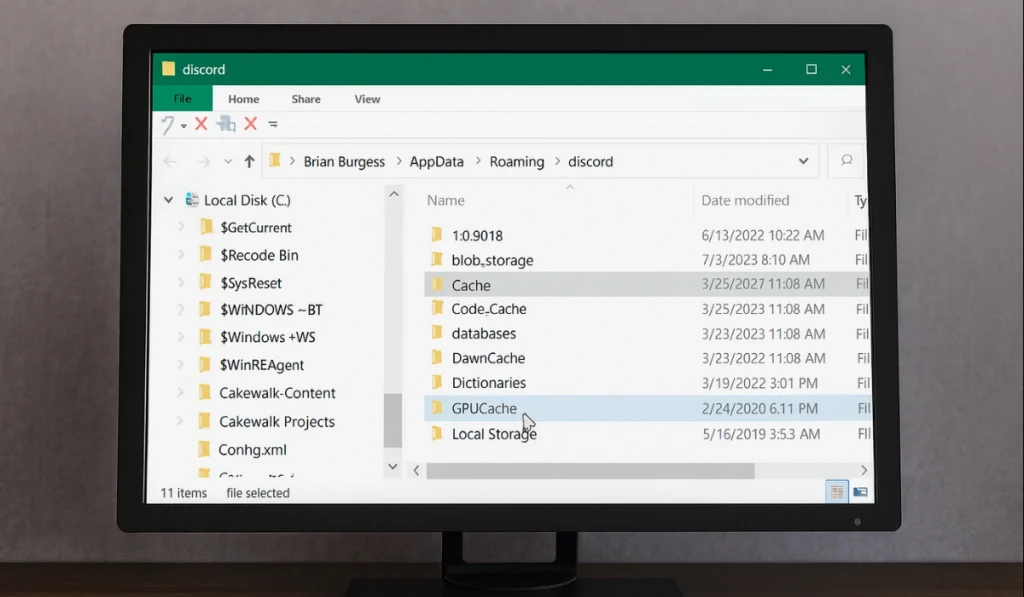Switch to the Home ribbon tab
Image resolution: width=1024 pixels, height=597 pixels.
pos(244,99)
